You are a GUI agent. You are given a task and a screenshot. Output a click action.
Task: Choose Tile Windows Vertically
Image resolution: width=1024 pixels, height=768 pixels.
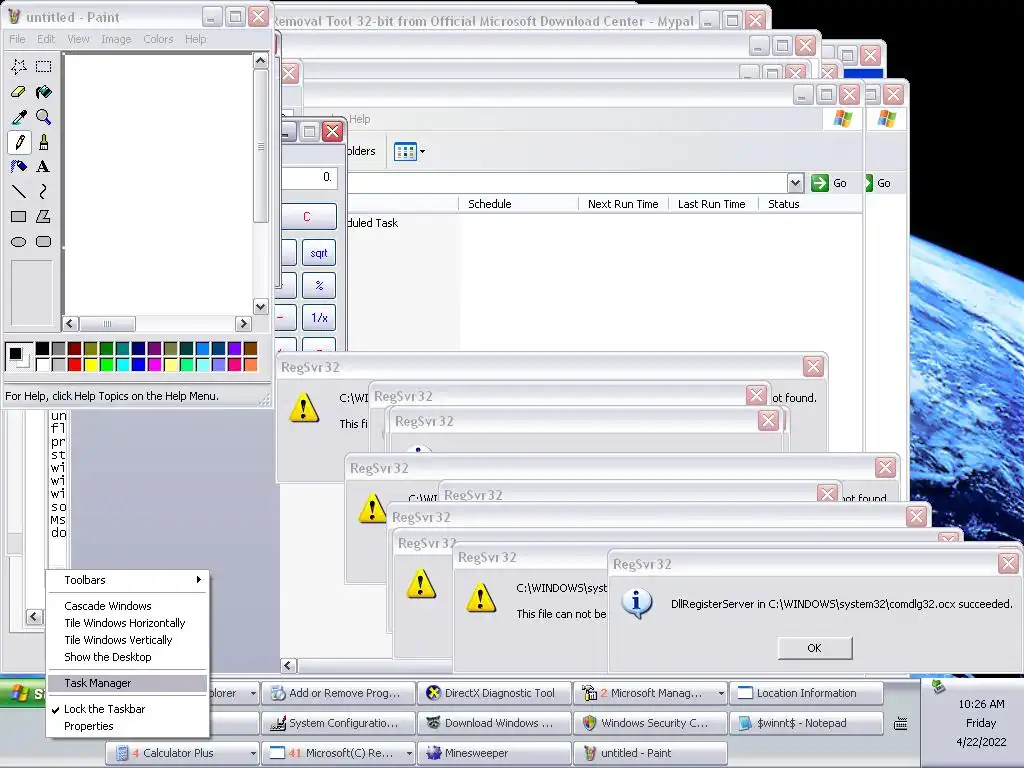click(128, 640)
